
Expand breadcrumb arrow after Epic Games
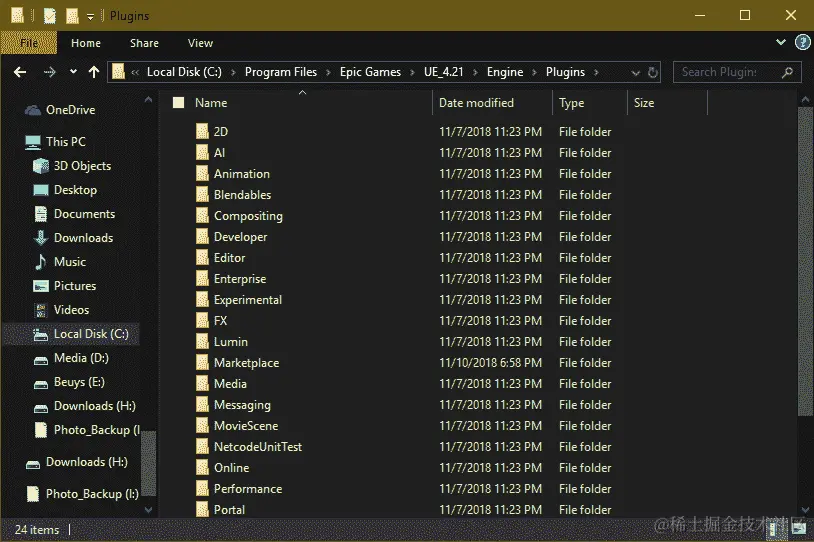click(x=412, y=72)
